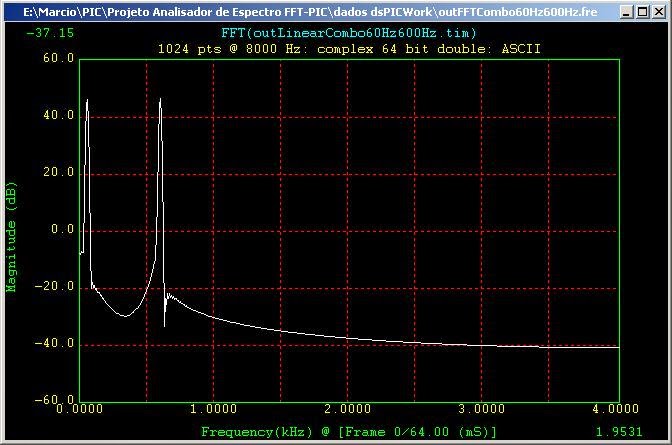
Task: Click the window title bar path text
Action: [x=310, y=12]
